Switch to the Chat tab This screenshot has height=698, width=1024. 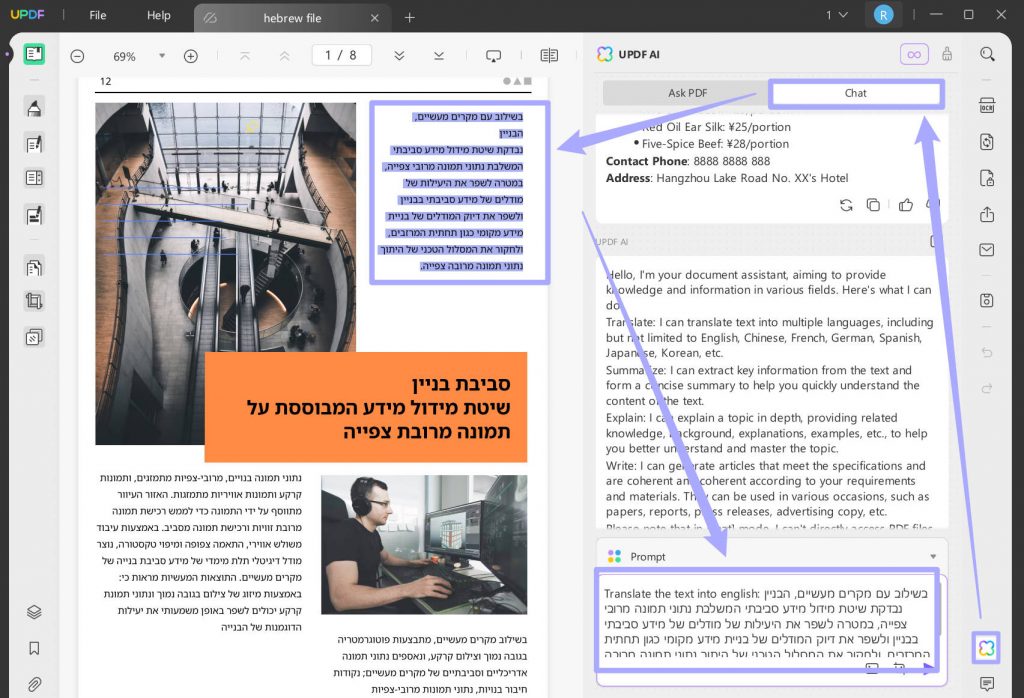[855, 92]
